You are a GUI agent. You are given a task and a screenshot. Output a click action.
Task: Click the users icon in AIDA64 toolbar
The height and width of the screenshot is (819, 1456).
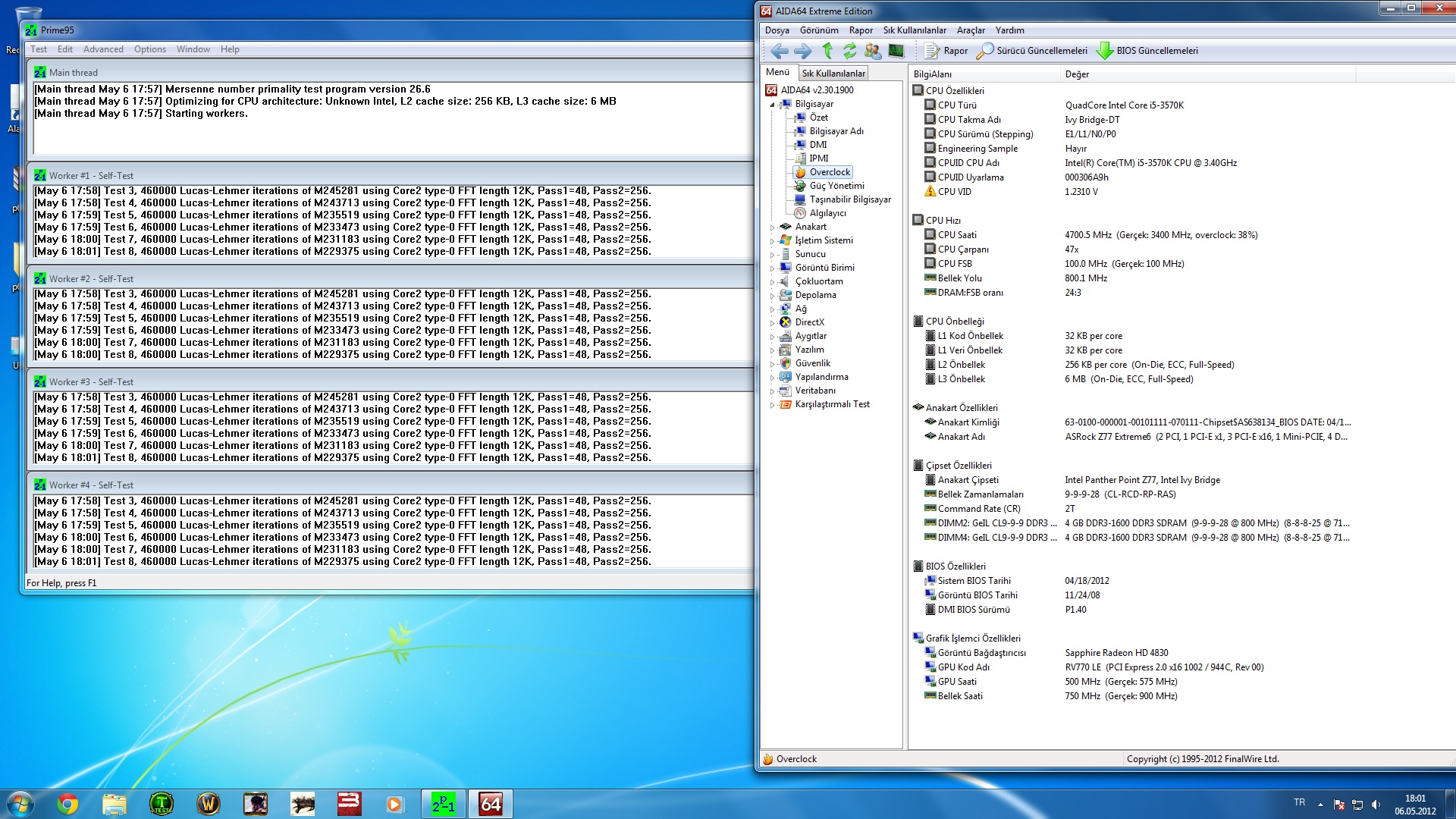tap(873, 51)
